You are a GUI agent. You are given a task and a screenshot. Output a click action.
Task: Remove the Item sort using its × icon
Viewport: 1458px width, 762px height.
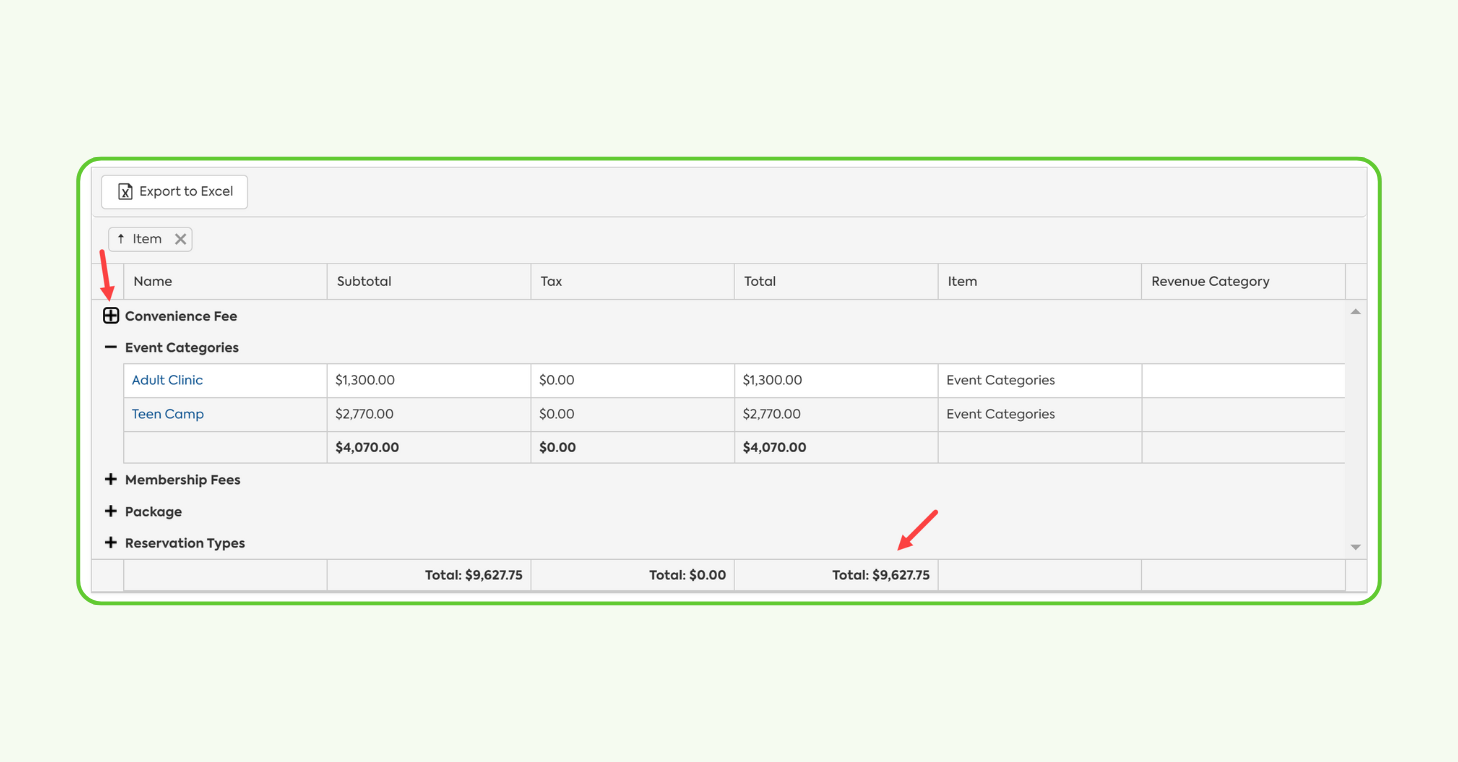[x=180, y=238]
